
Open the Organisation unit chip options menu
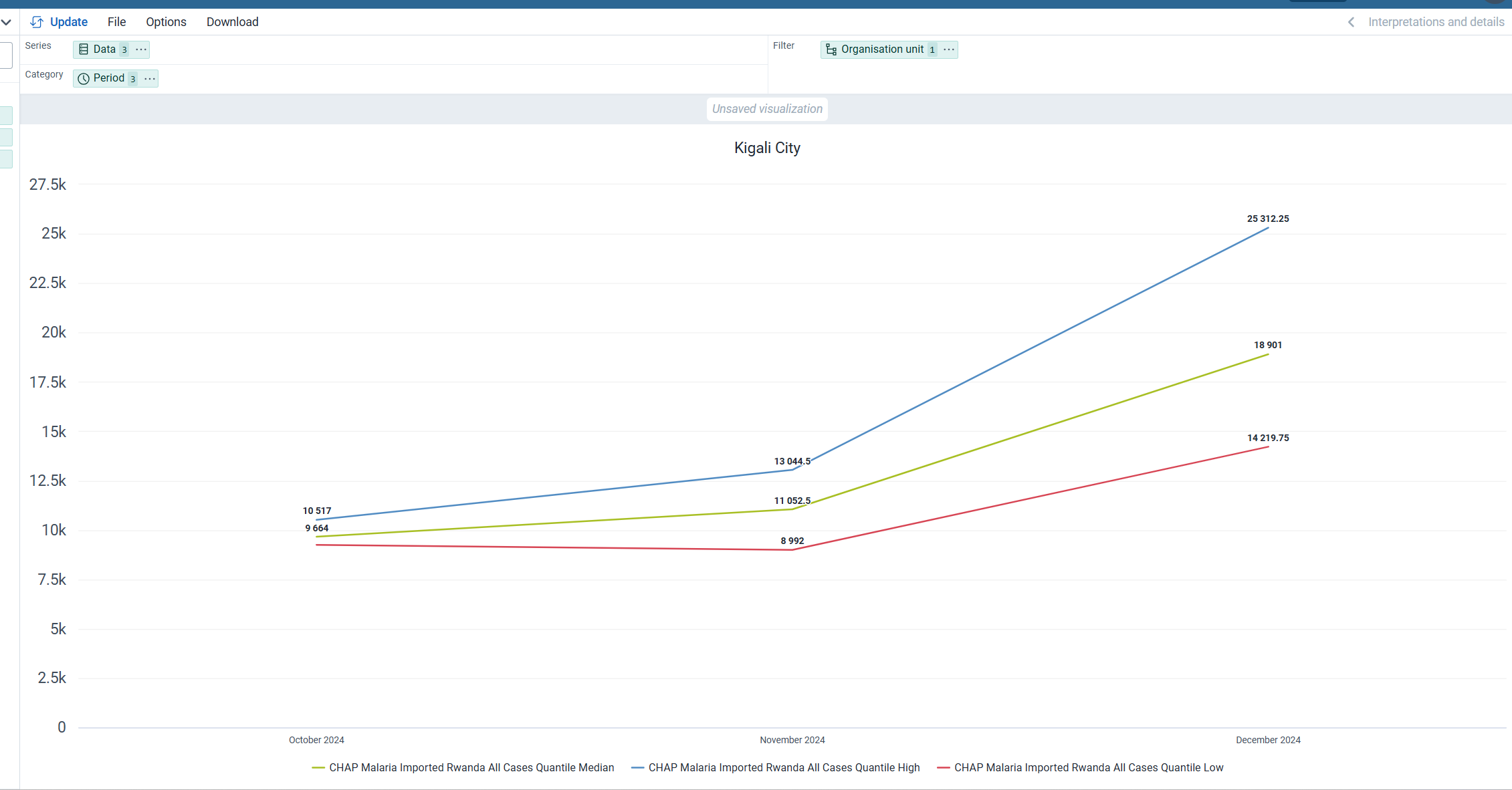click(949, 49)
